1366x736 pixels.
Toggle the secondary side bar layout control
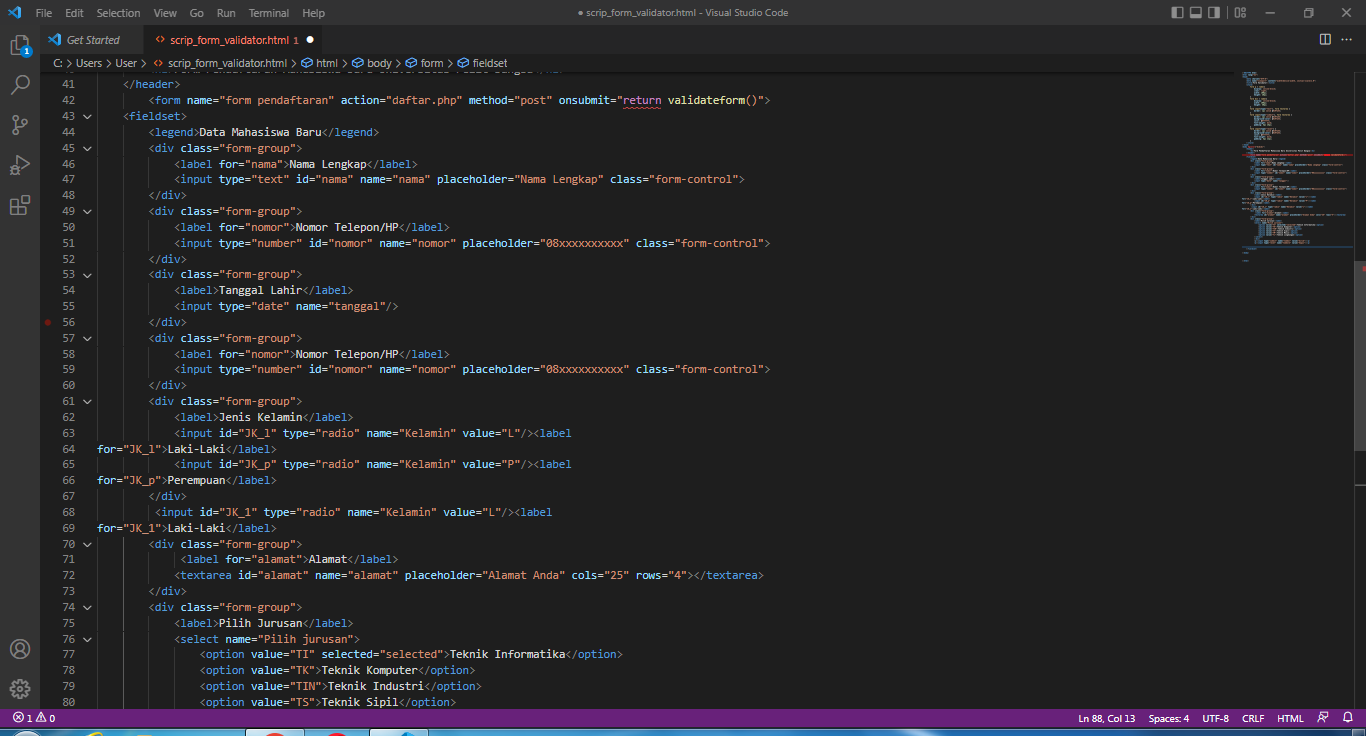[1213, 12]
